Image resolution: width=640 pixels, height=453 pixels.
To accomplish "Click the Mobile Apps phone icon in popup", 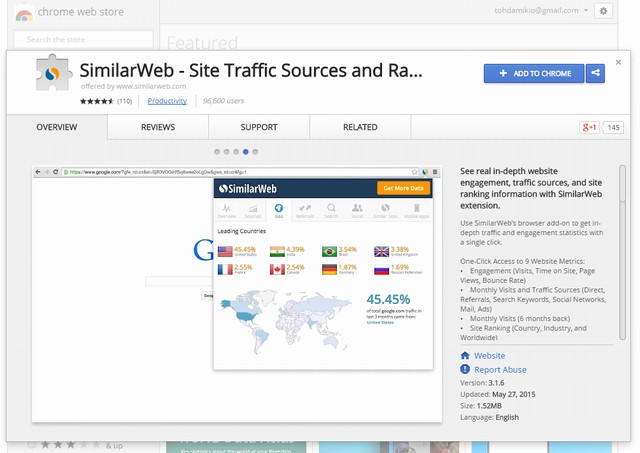I will coord(417,208).
